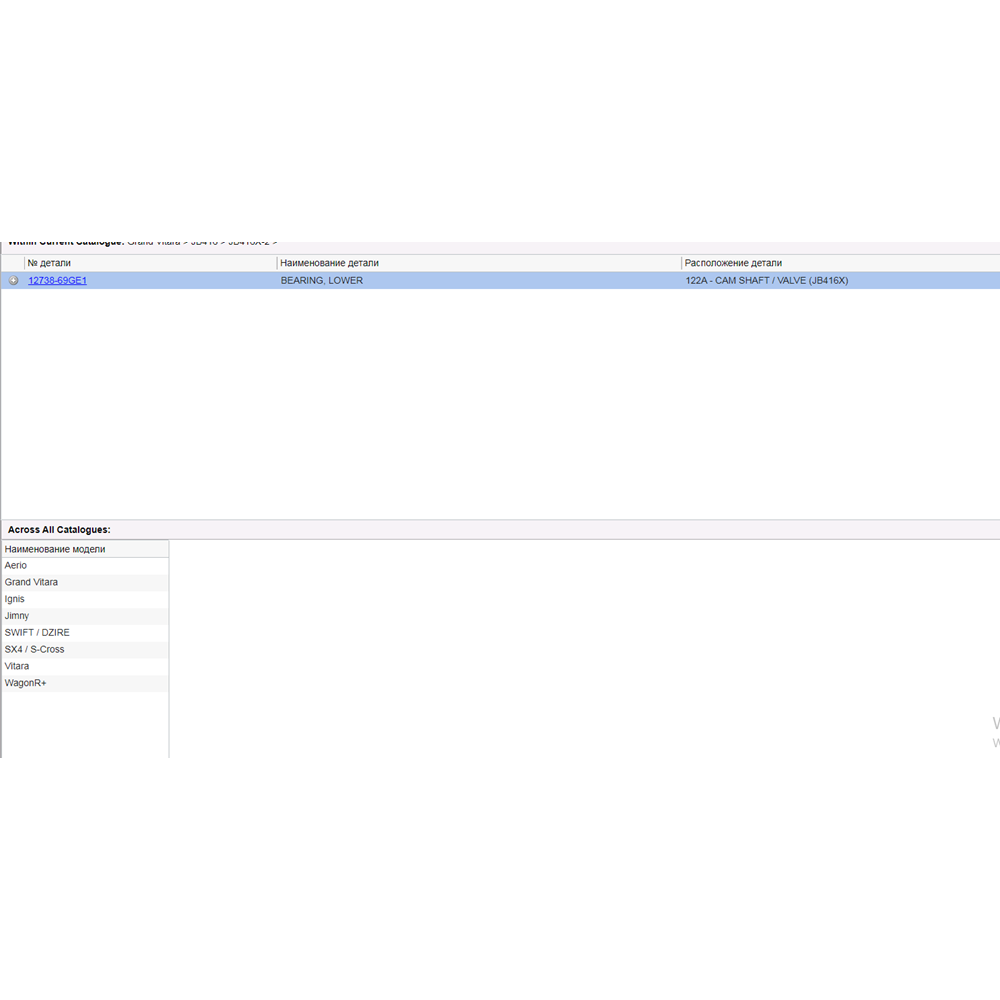Select Vitara in the model list
1000x1000 pixels.
[x=17, y=666]
